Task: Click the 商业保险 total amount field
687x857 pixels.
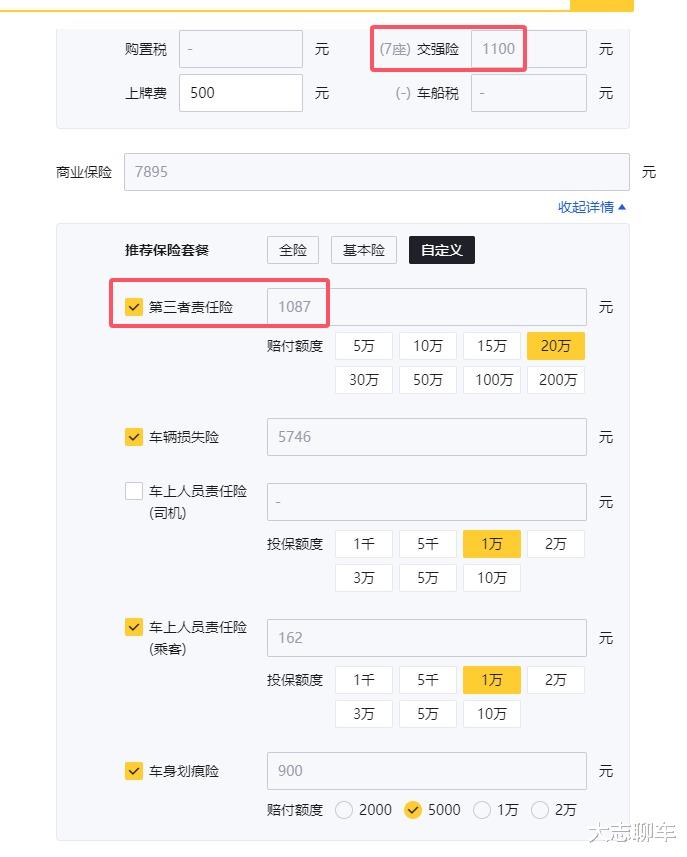Action: click(377, 172)
